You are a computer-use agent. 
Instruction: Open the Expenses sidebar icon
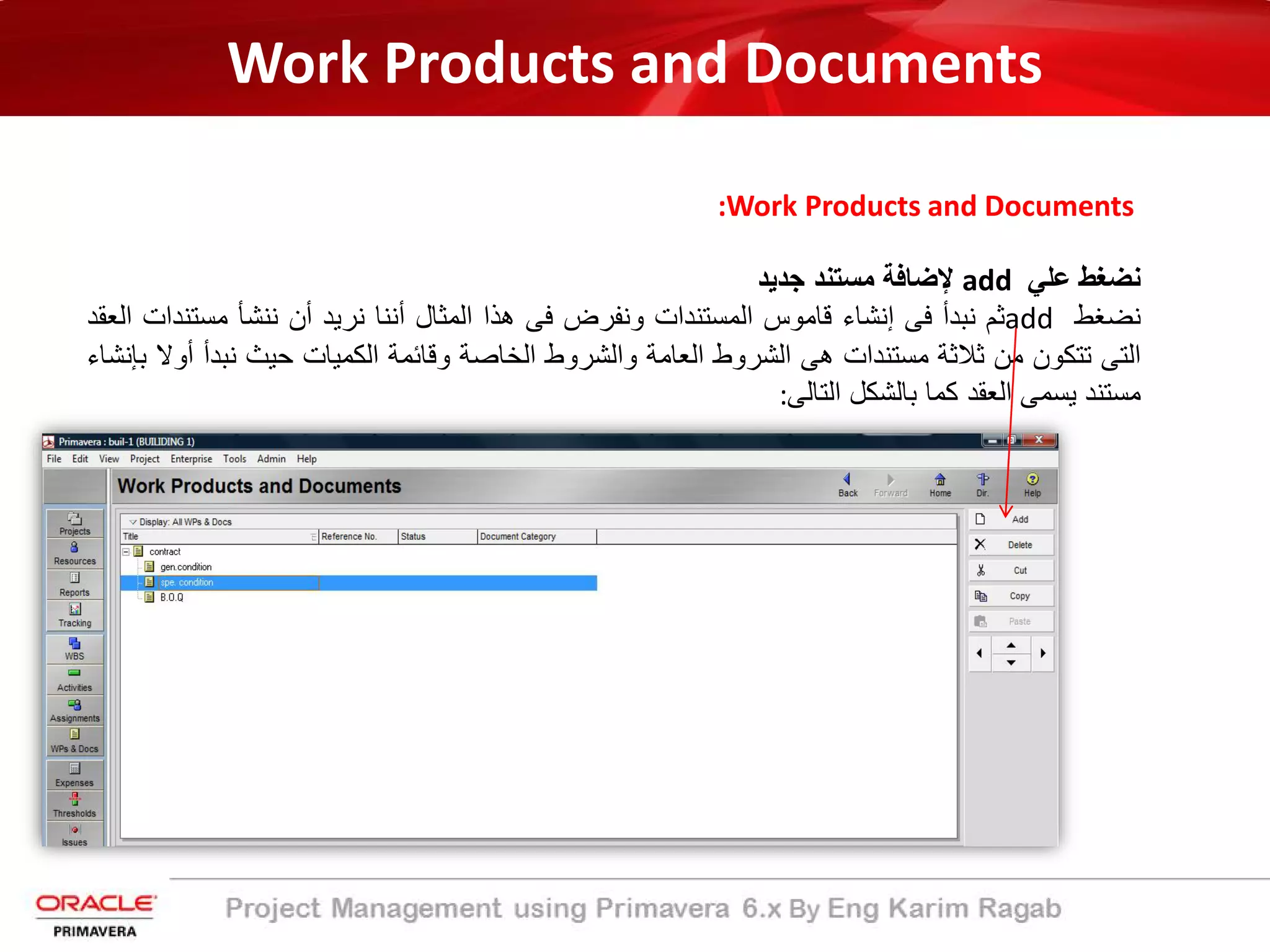pyautogui.click(x=74, y=775)
